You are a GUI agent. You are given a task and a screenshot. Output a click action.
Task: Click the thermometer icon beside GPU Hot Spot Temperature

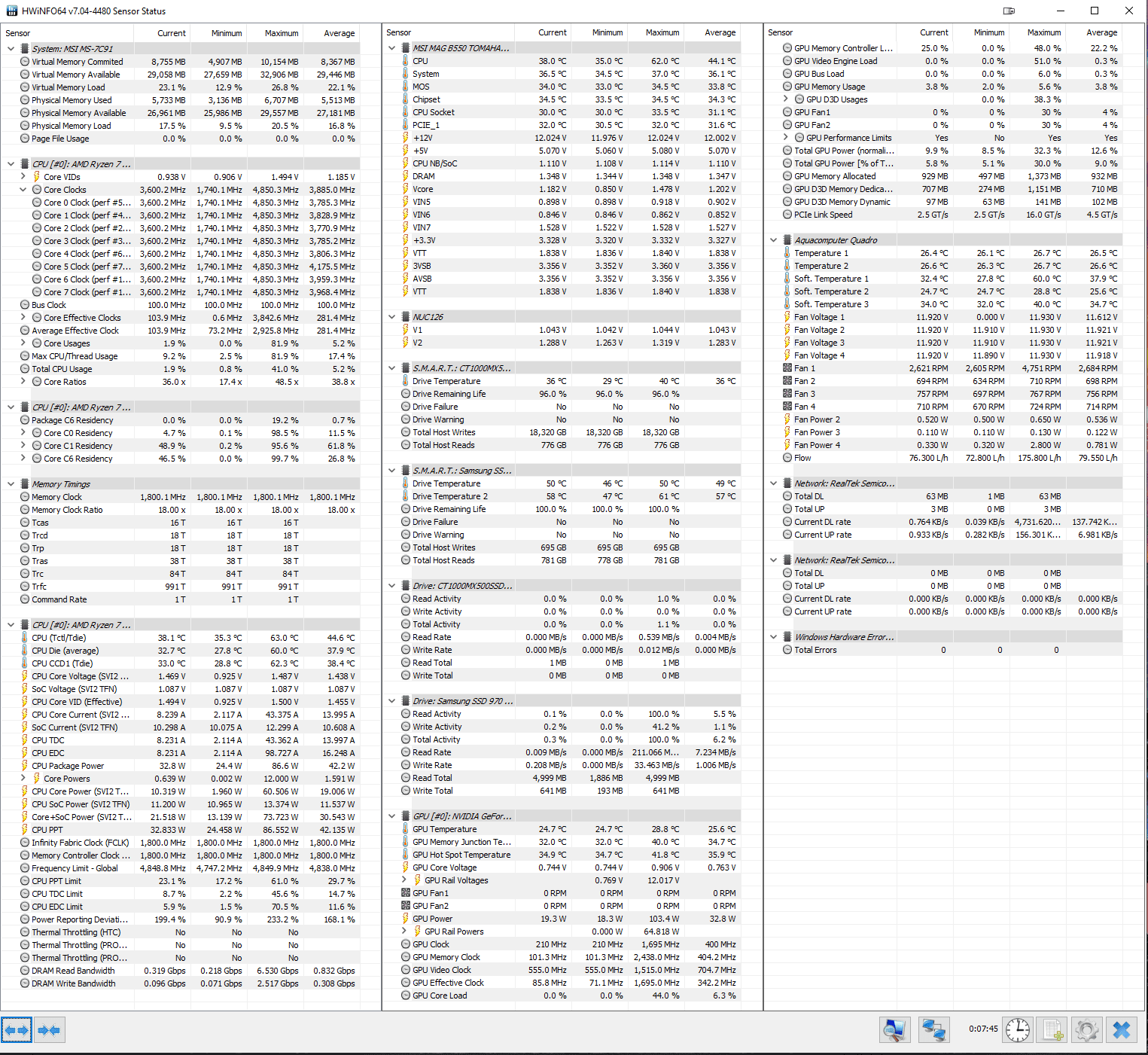(x=406, y=855)
